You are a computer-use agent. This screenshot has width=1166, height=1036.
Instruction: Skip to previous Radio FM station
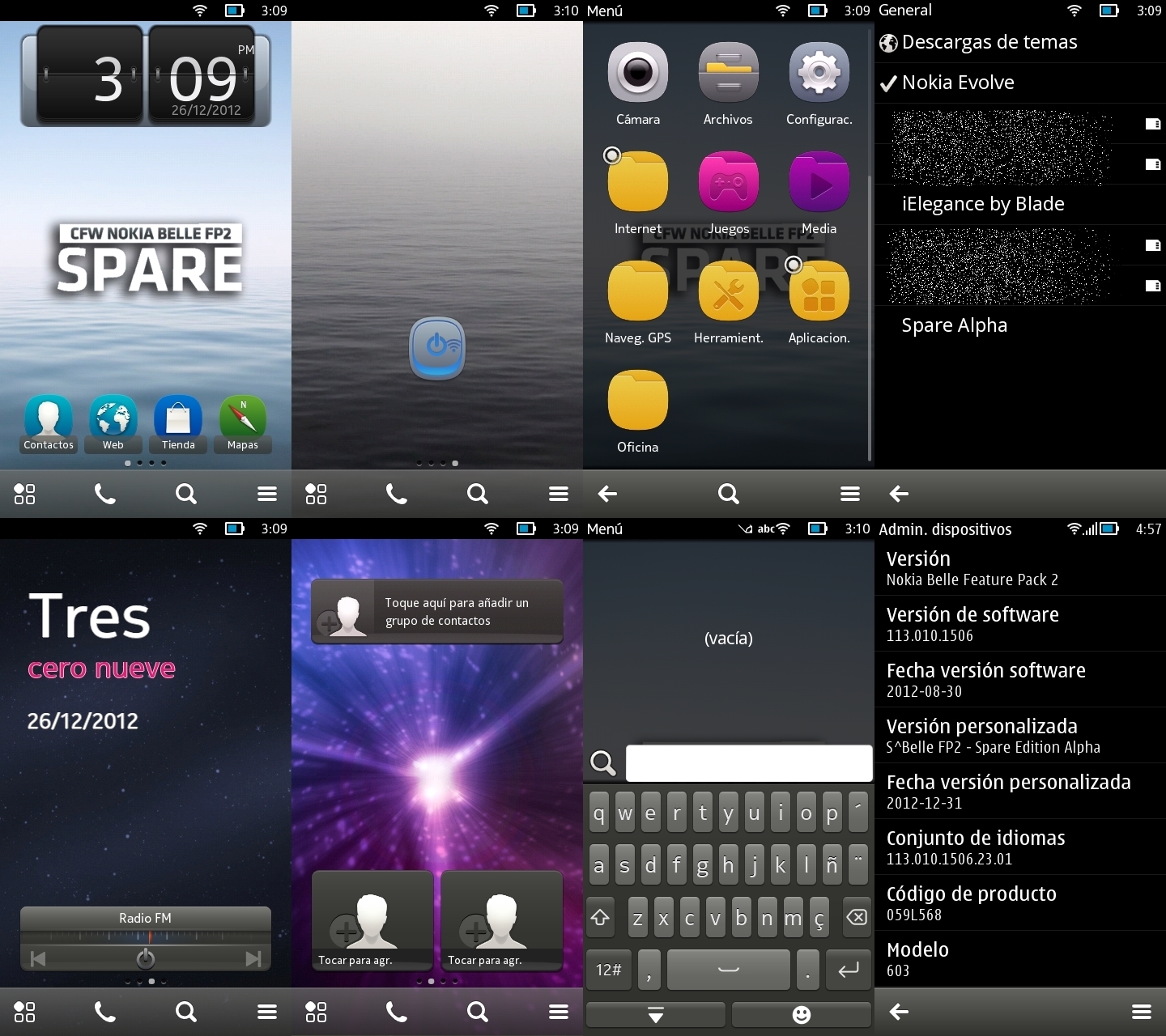coord(38,959)
